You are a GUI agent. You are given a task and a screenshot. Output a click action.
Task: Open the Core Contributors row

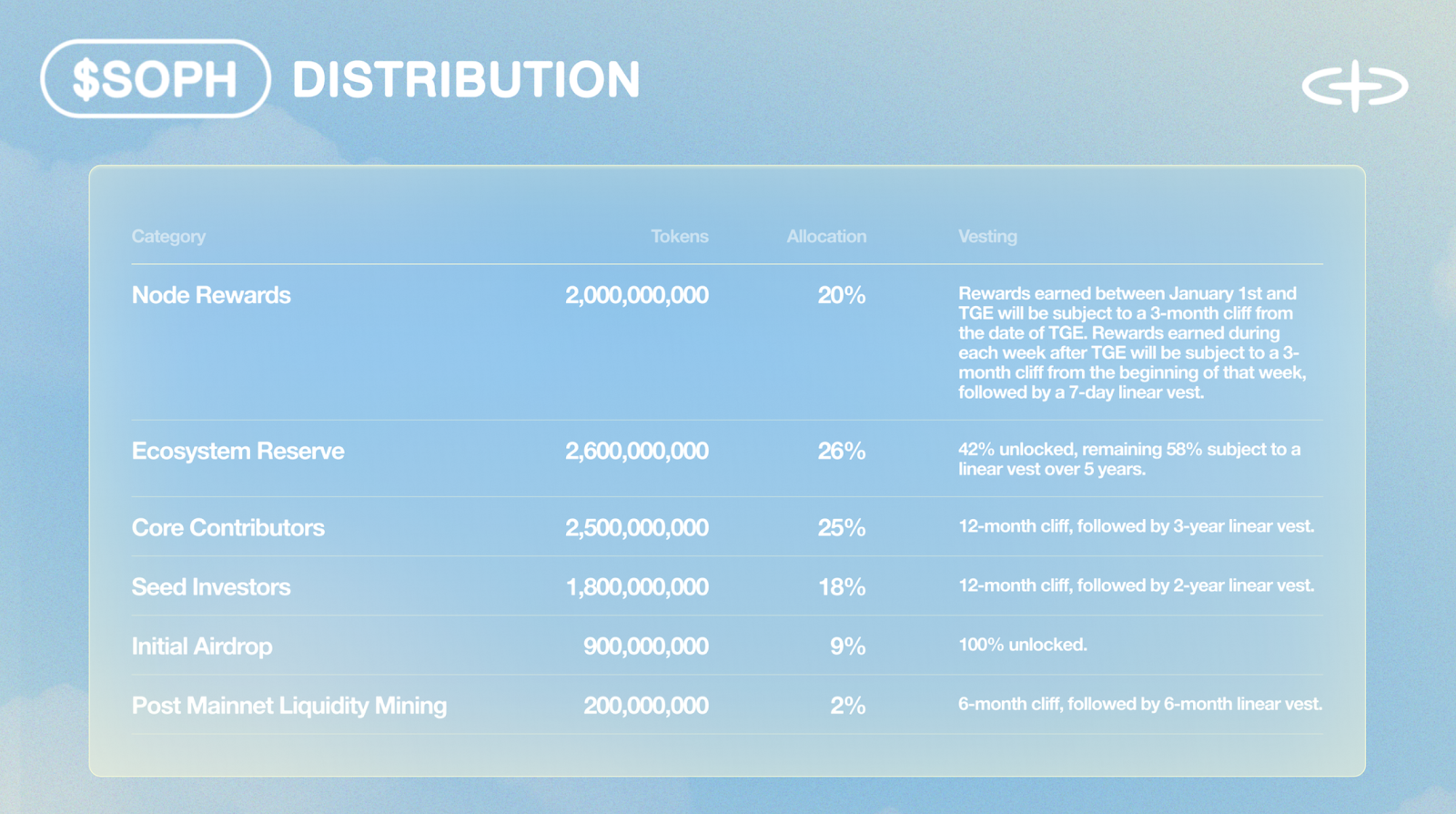[227, 527]
